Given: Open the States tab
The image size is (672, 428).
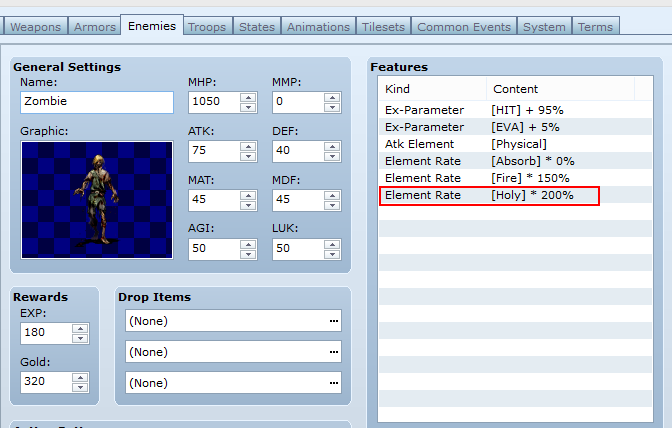Looking at the screenshot, I should 257,26.
